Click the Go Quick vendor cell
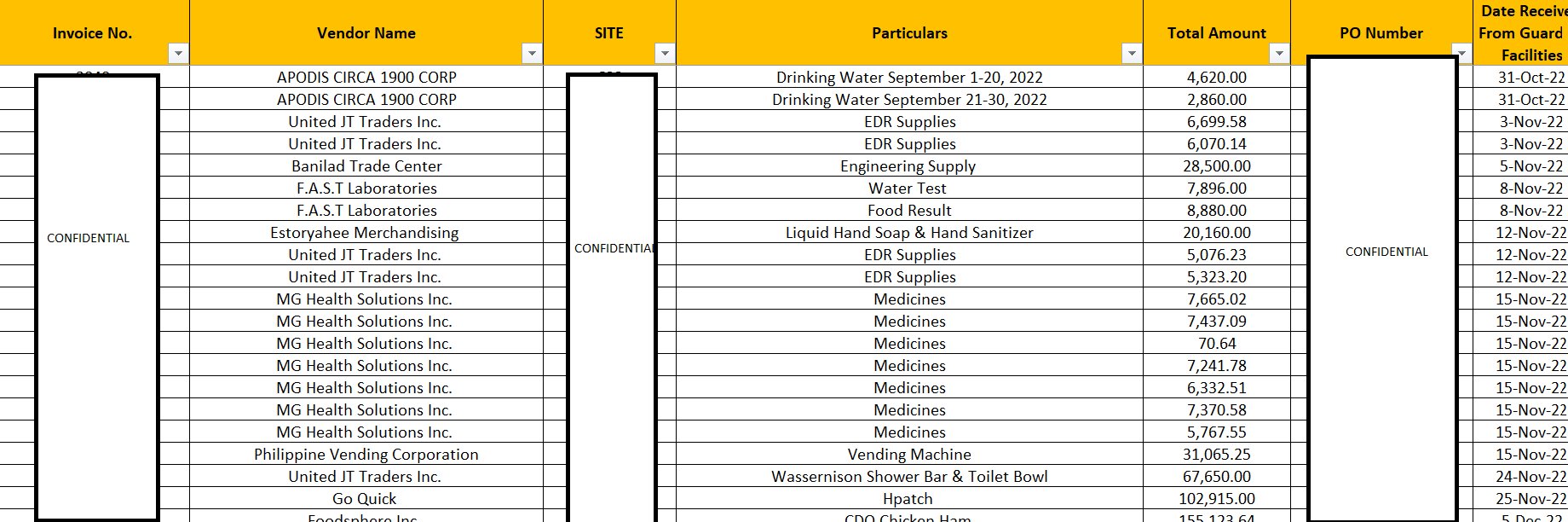Viewport: 1568px width, 522px height. coord(364,499)
